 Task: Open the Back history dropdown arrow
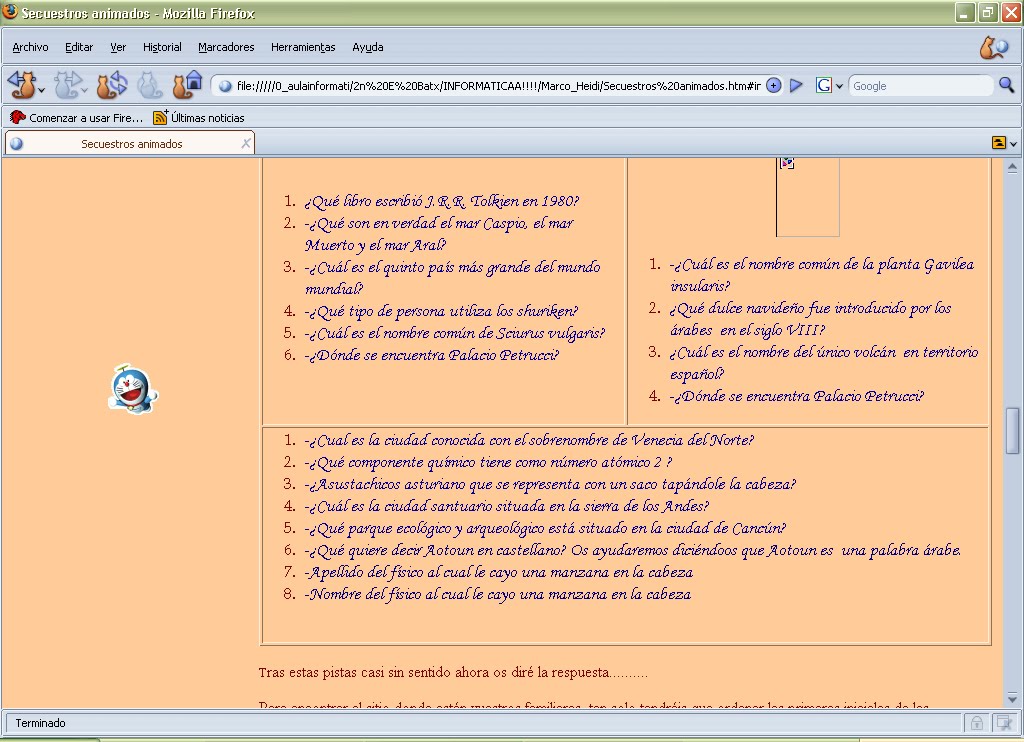42,89
